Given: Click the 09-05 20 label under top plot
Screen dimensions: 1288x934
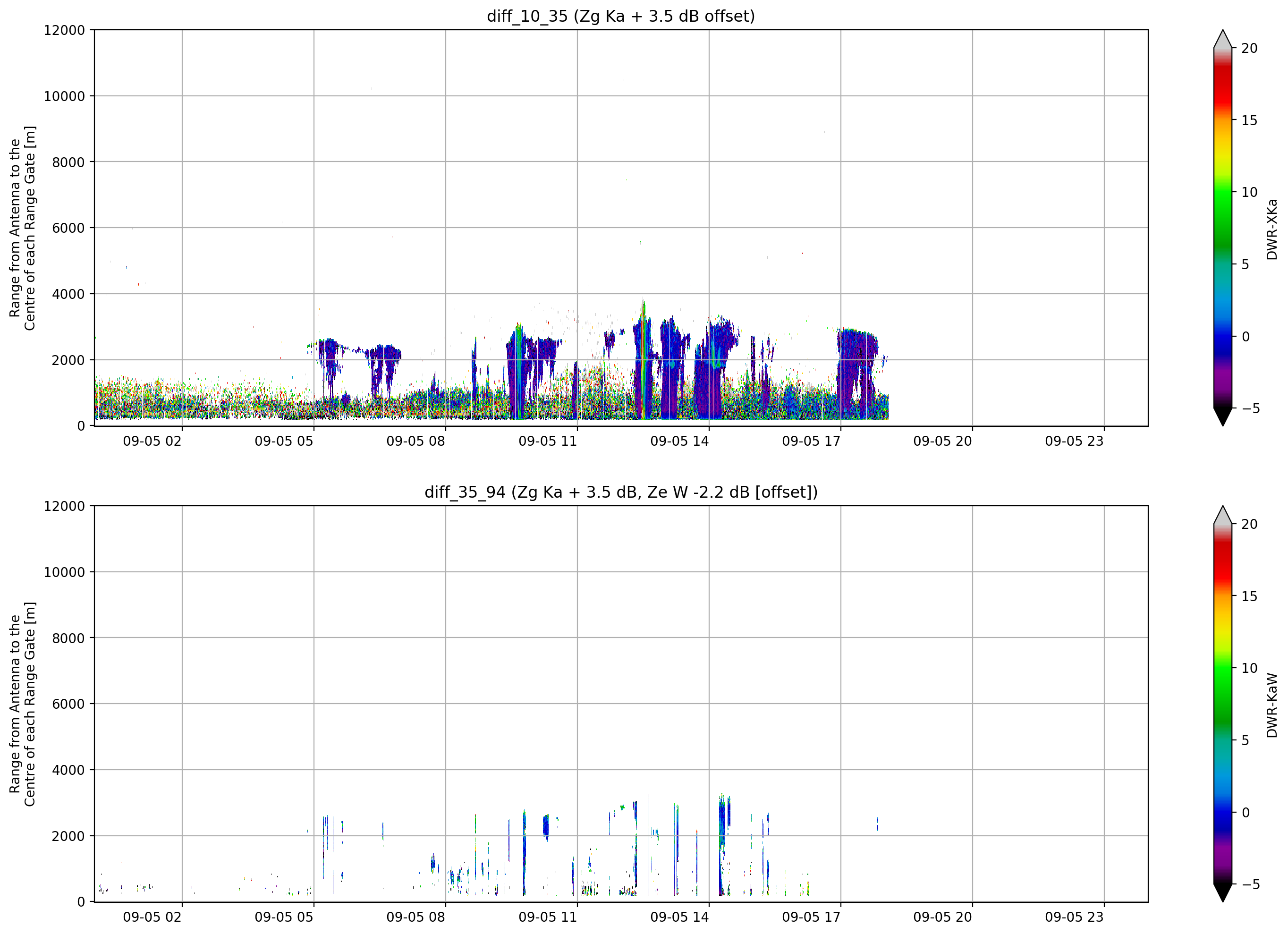Looking at the screenshot, I should click(x=943, y=442).
